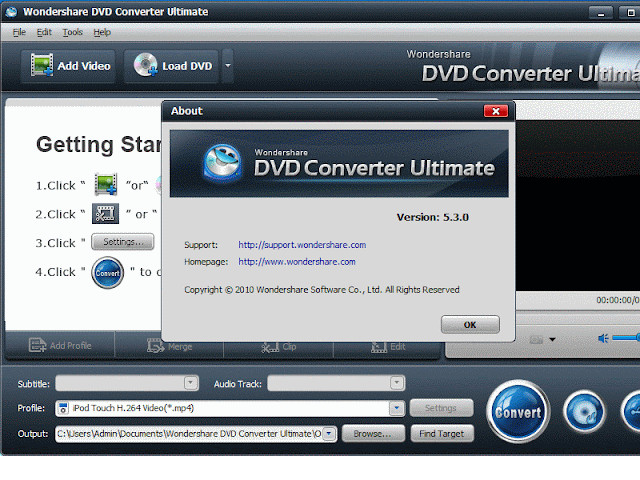Open the snapshot dropdown arrow under the preview
Screen dimensions: 640x480
click(x=552, y=340)
